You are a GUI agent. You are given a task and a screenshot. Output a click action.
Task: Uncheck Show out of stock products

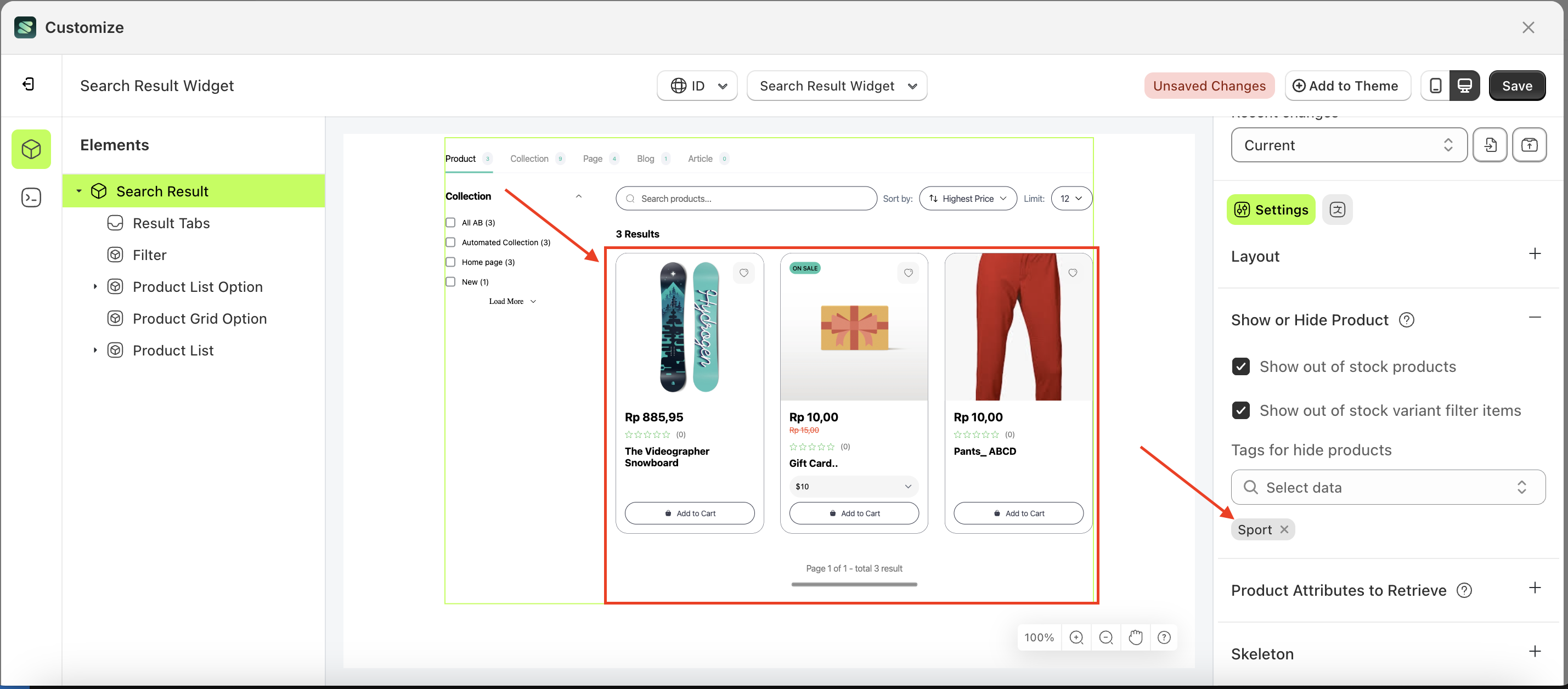point(1240,366)
